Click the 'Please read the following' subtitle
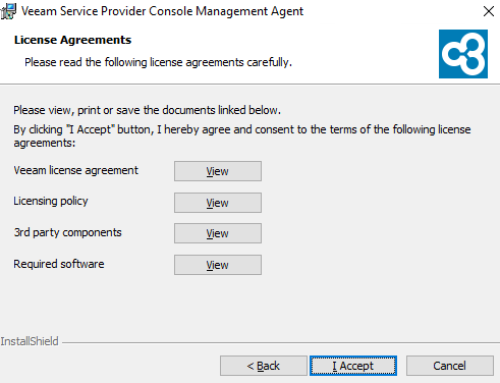The height and width of the screenshot is (383, 500). (158, 62)
